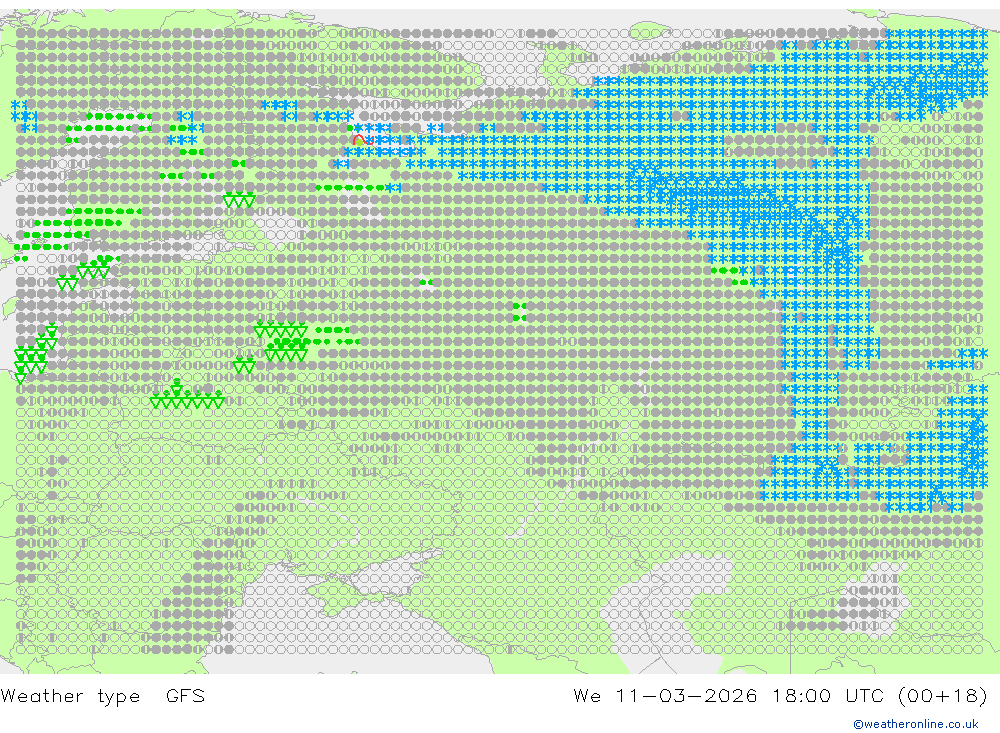
Task: Click the 'Weather type GFS' title text
Action: [x=103, y=695]
